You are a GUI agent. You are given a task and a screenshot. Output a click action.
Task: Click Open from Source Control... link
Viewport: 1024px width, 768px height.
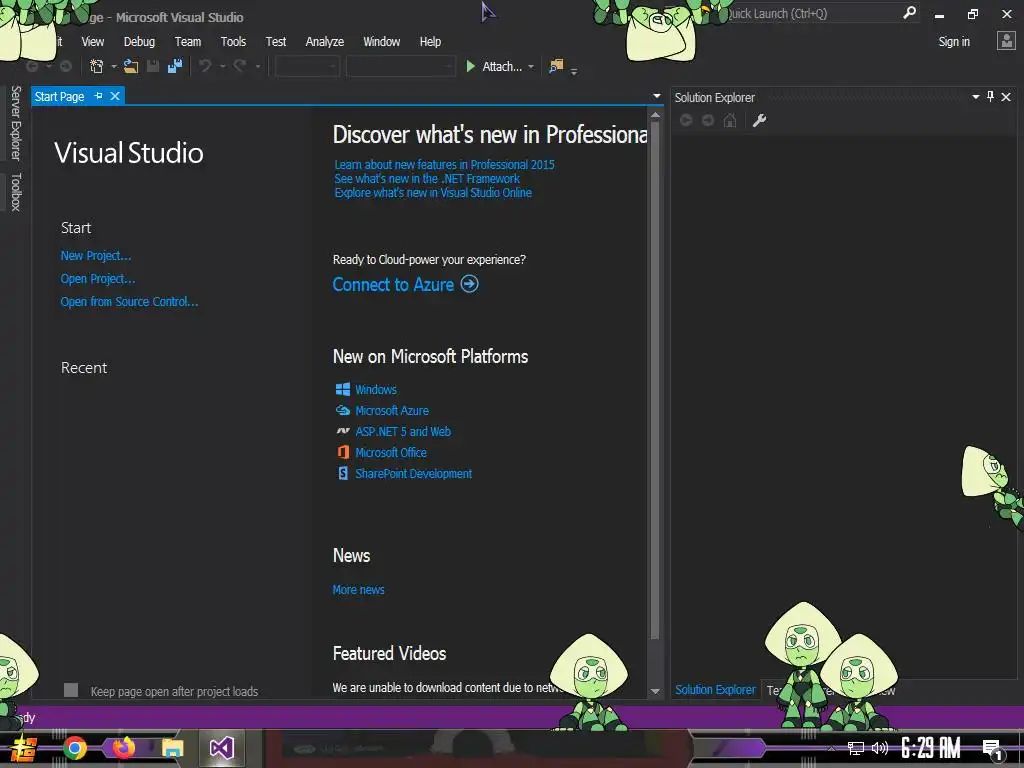click(129, 302)
